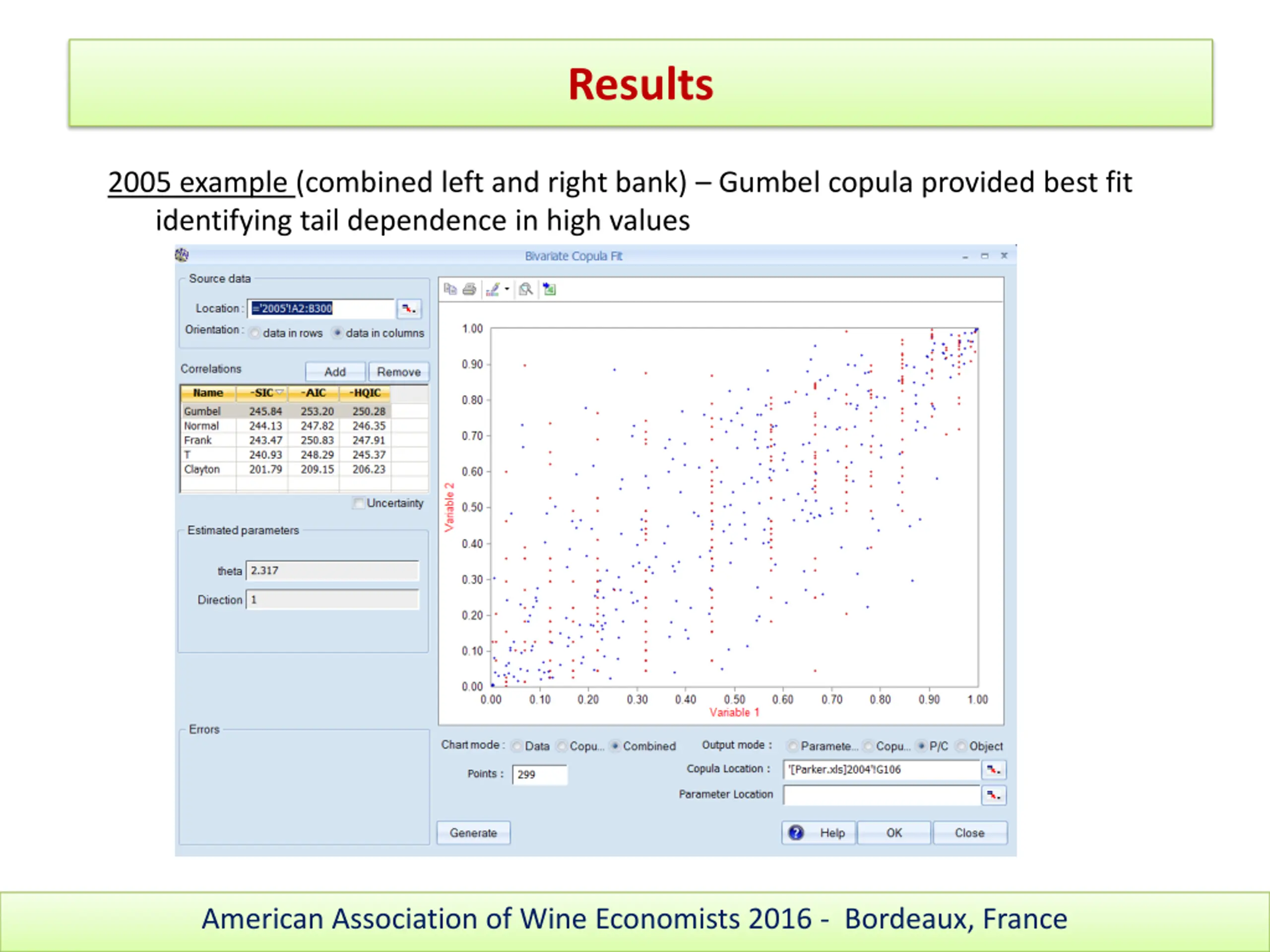The image size is (1270, 952).
Task: Select the 'data in rows' orientation
Action: pos(255,333)
